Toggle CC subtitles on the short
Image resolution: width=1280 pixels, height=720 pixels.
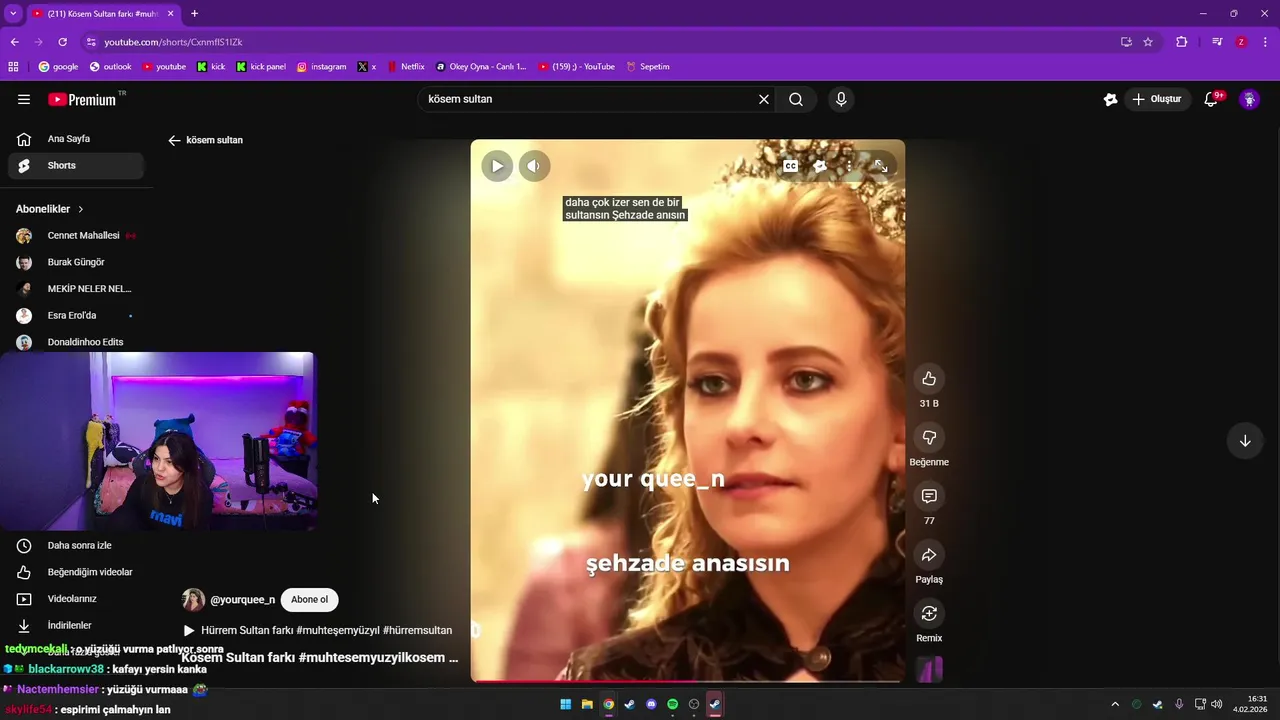(x=790, y=166)
